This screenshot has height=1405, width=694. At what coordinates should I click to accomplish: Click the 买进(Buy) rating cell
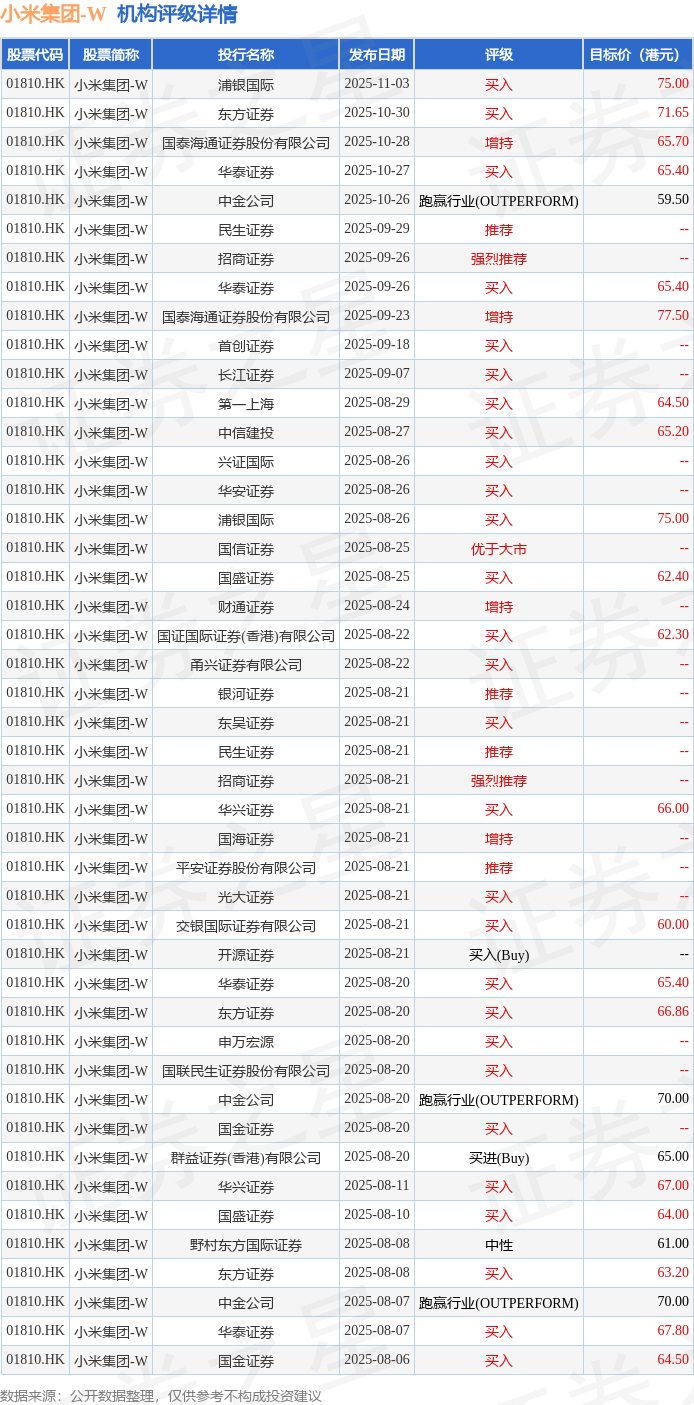(499, 1158)
